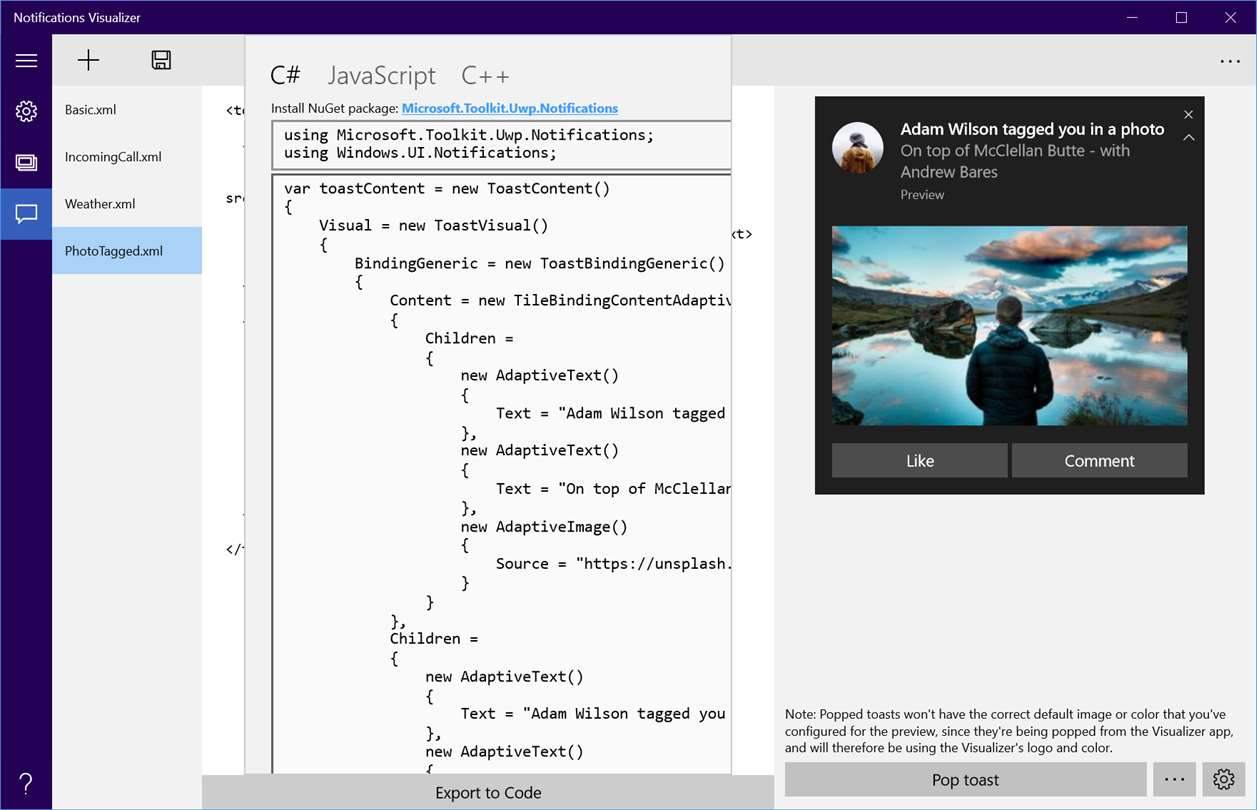
Task: Add a new payload with plus icon
Action: pos(88,60)
